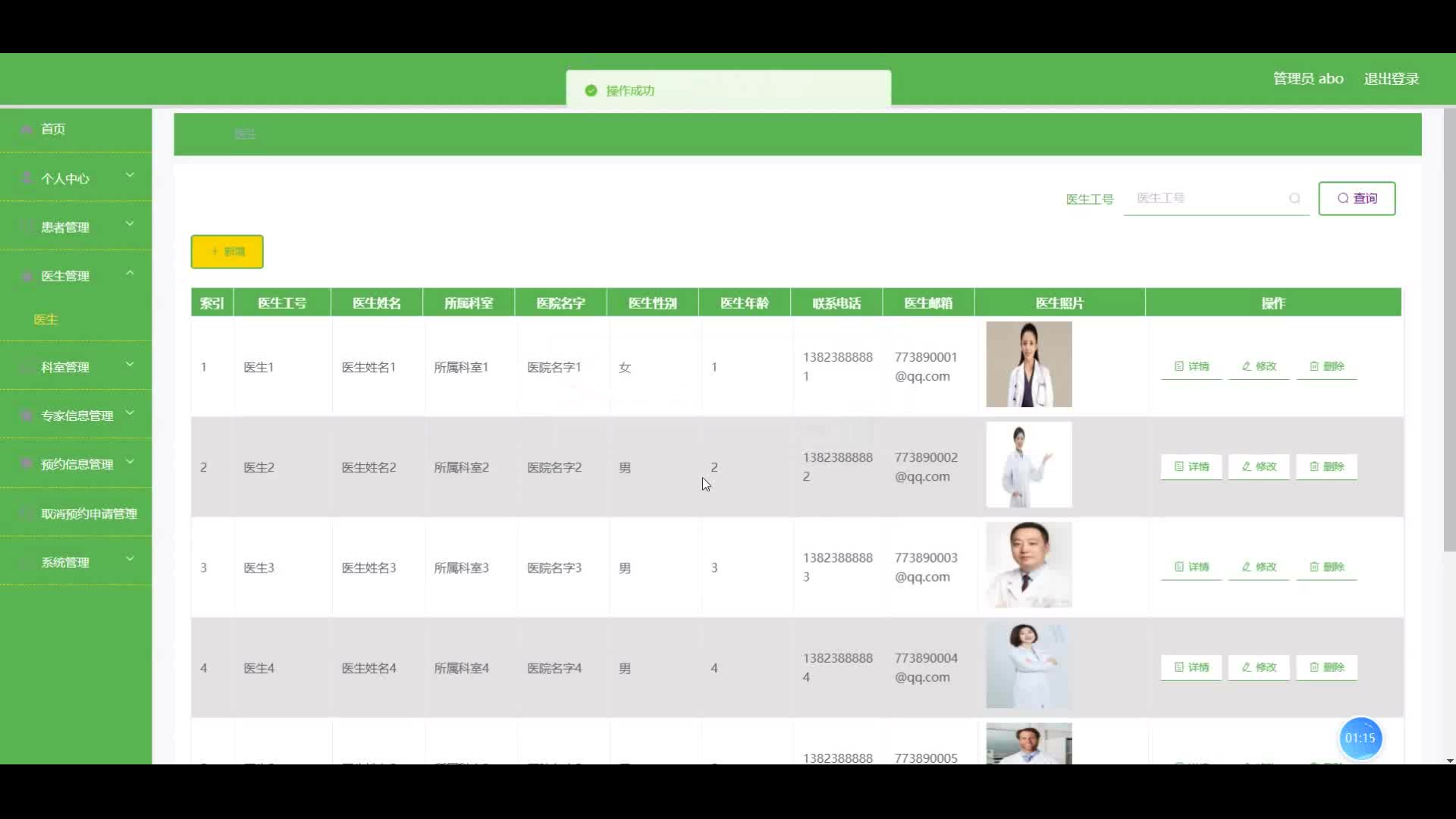Open the photo thumbnail of 医生3

pyautogui.click(x=1028, y=565)
